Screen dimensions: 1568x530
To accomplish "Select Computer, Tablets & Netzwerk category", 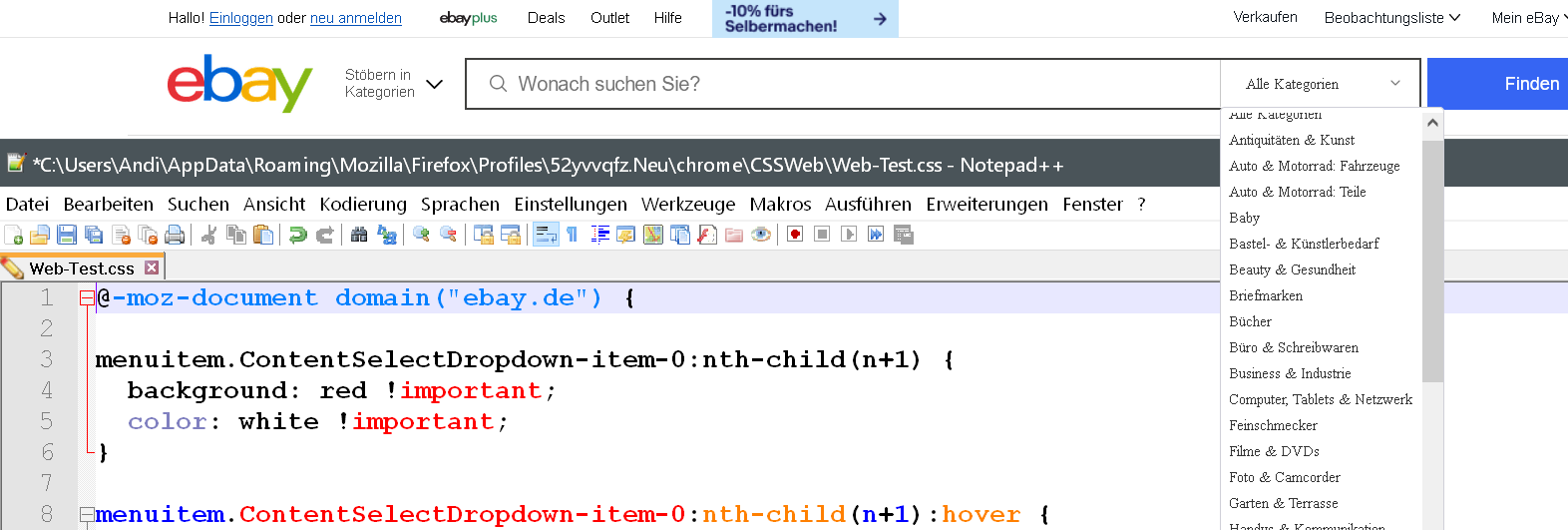I will (1320, 399).
